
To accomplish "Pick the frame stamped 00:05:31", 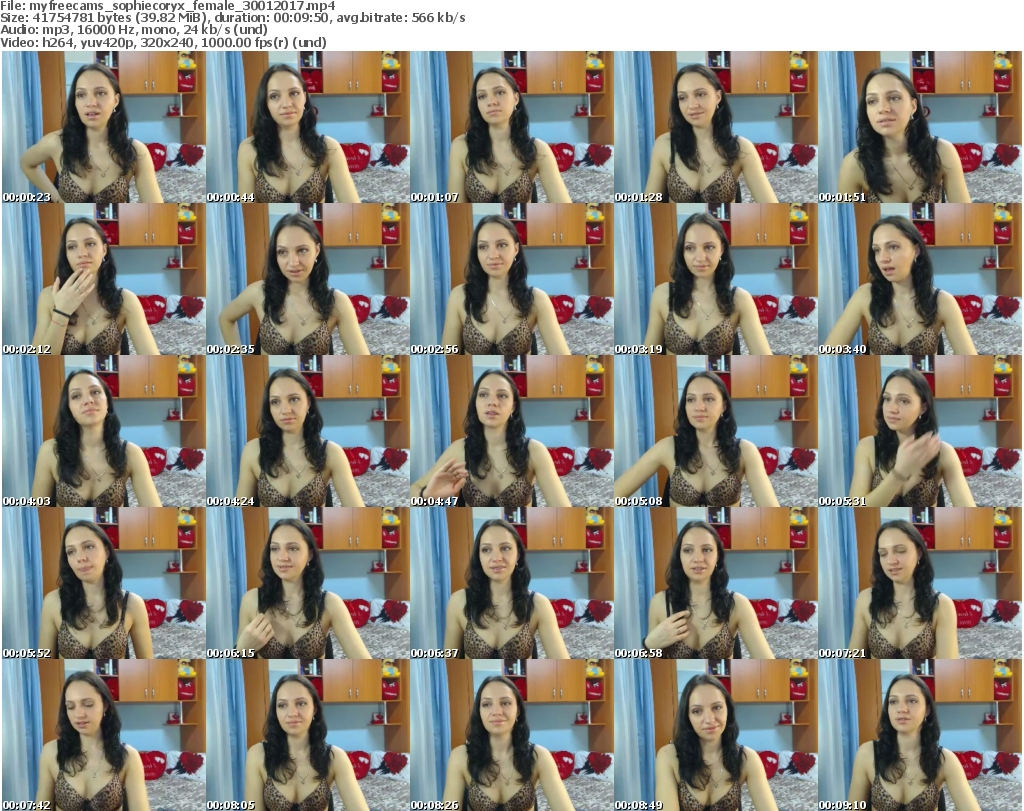I will tap(920, 431).
